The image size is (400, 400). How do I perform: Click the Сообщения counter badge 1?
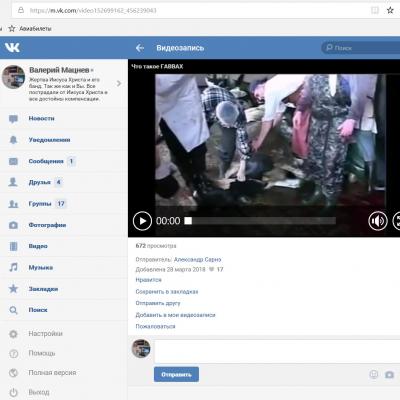71,161
